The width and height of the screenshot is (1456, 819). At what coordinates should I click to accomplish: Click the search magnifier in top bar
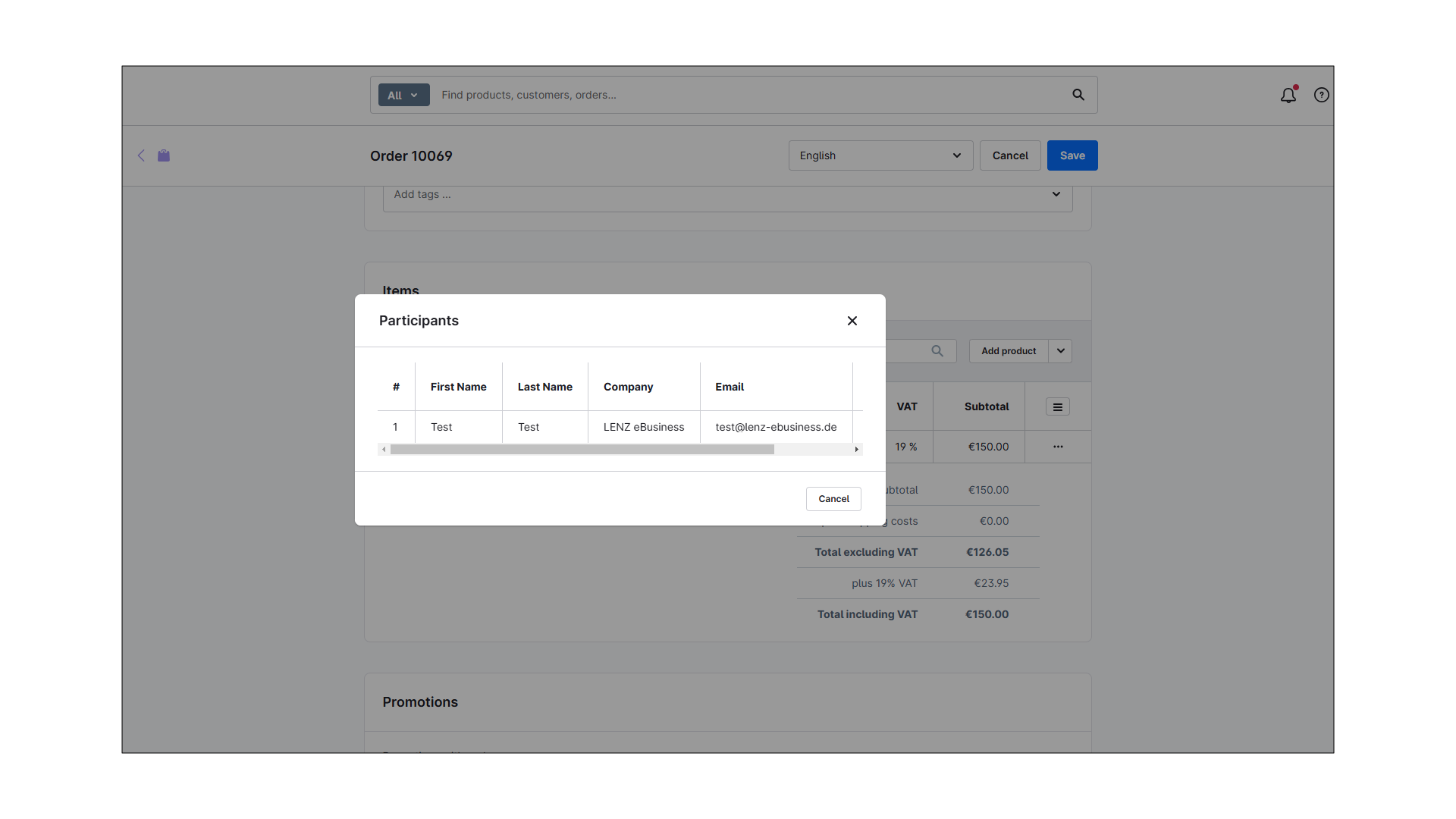coord(1078,95)
